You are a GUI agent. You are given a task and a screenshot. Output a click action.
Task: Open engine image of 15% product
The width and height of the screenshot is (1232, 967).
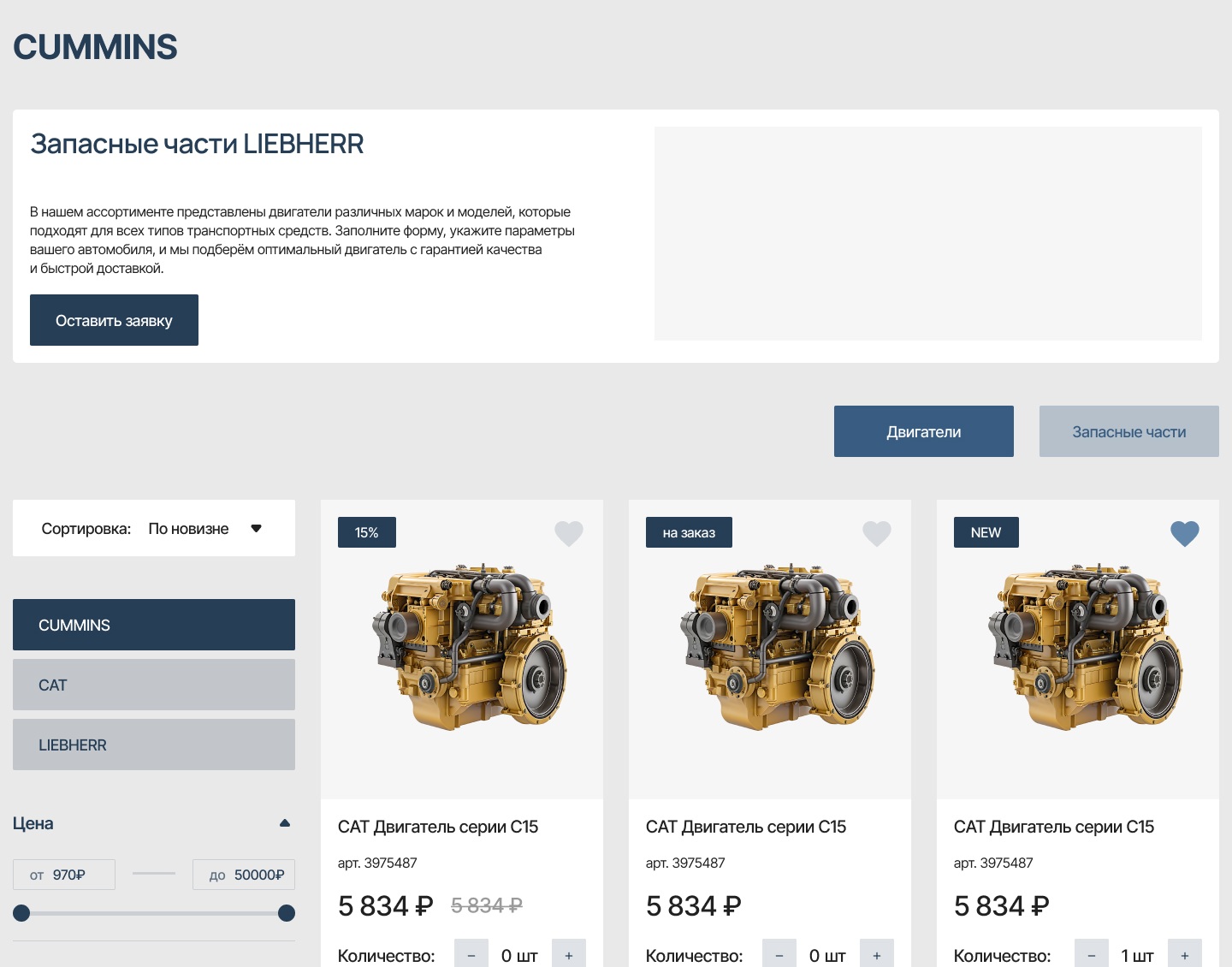(470, 647)
